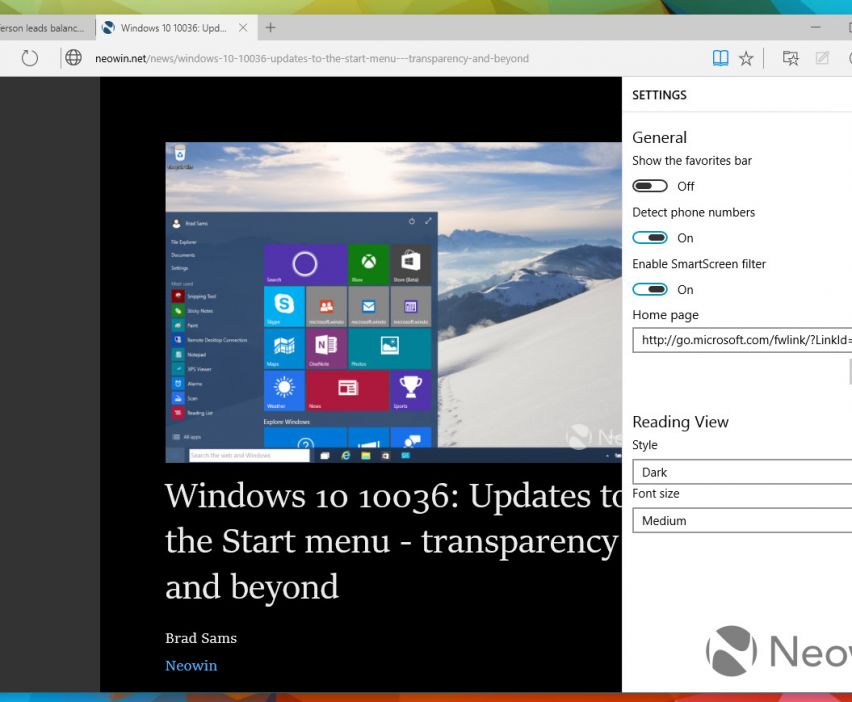Image resolution: width=852 pixels, height=702 pixels.
Task: Click the Refresh page icon
Action: click(30, 58)
